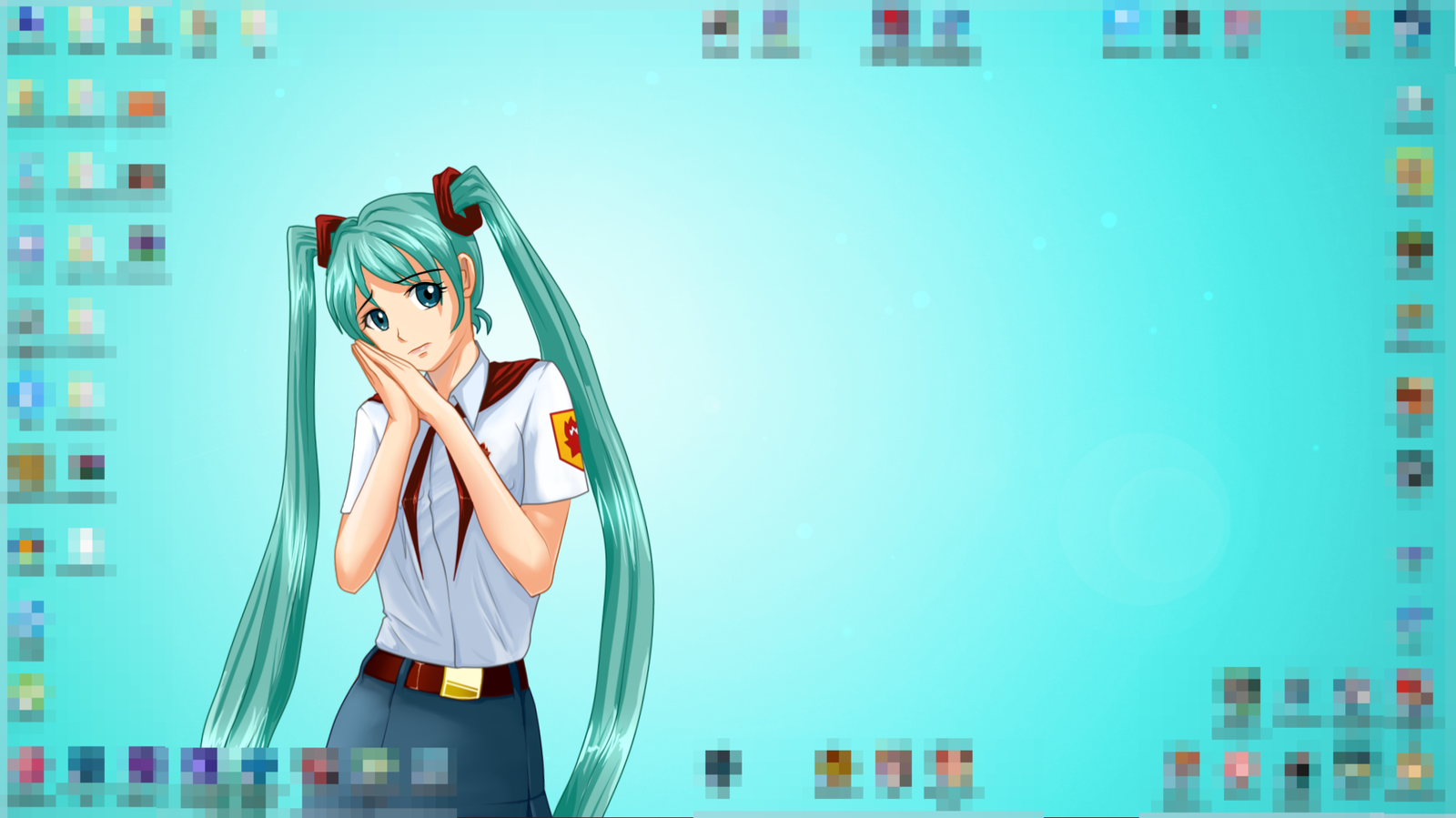Click the purple-and-green icon on left side

[x=144, y=243]
